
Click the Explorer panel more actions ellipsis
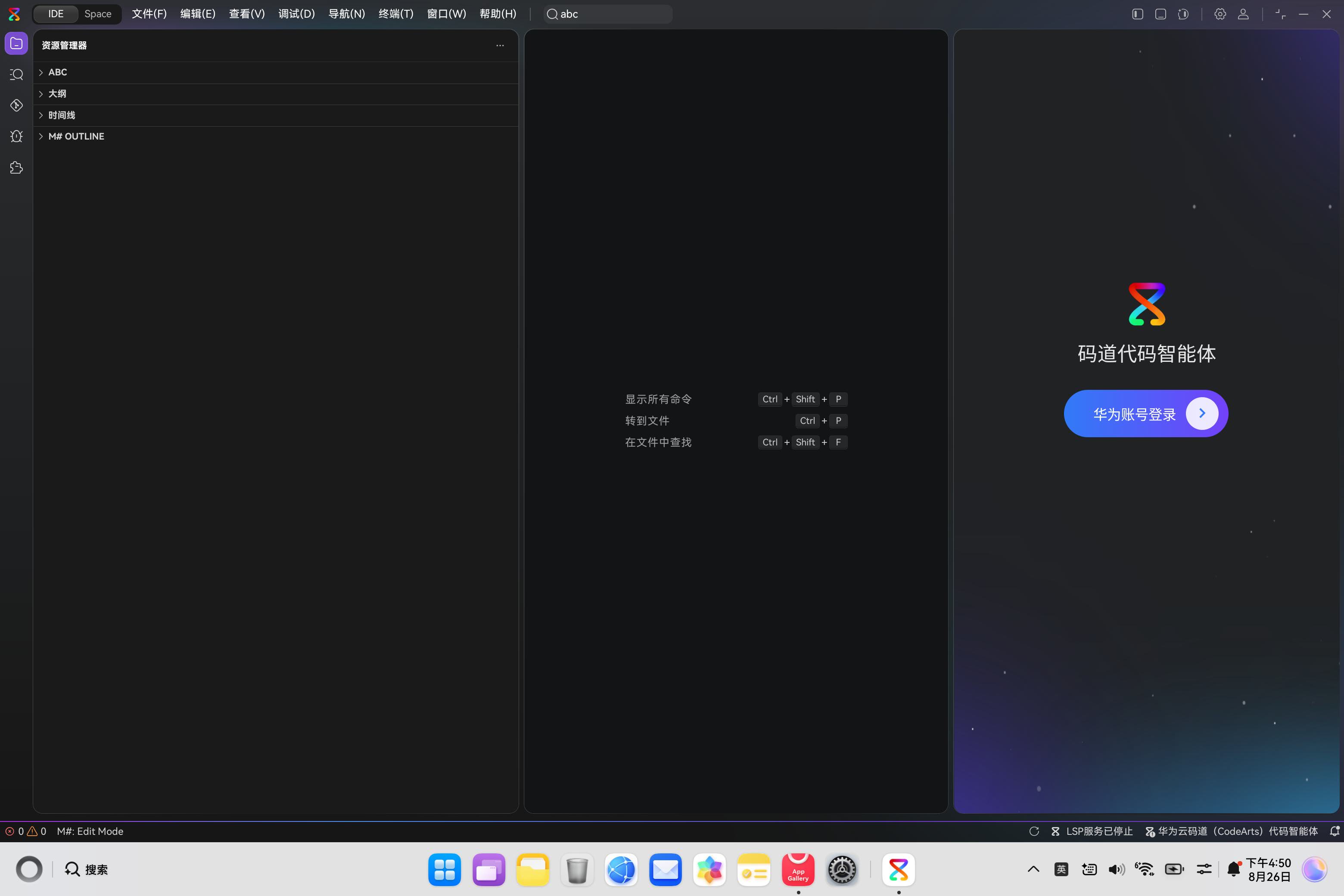click(500, 45)
